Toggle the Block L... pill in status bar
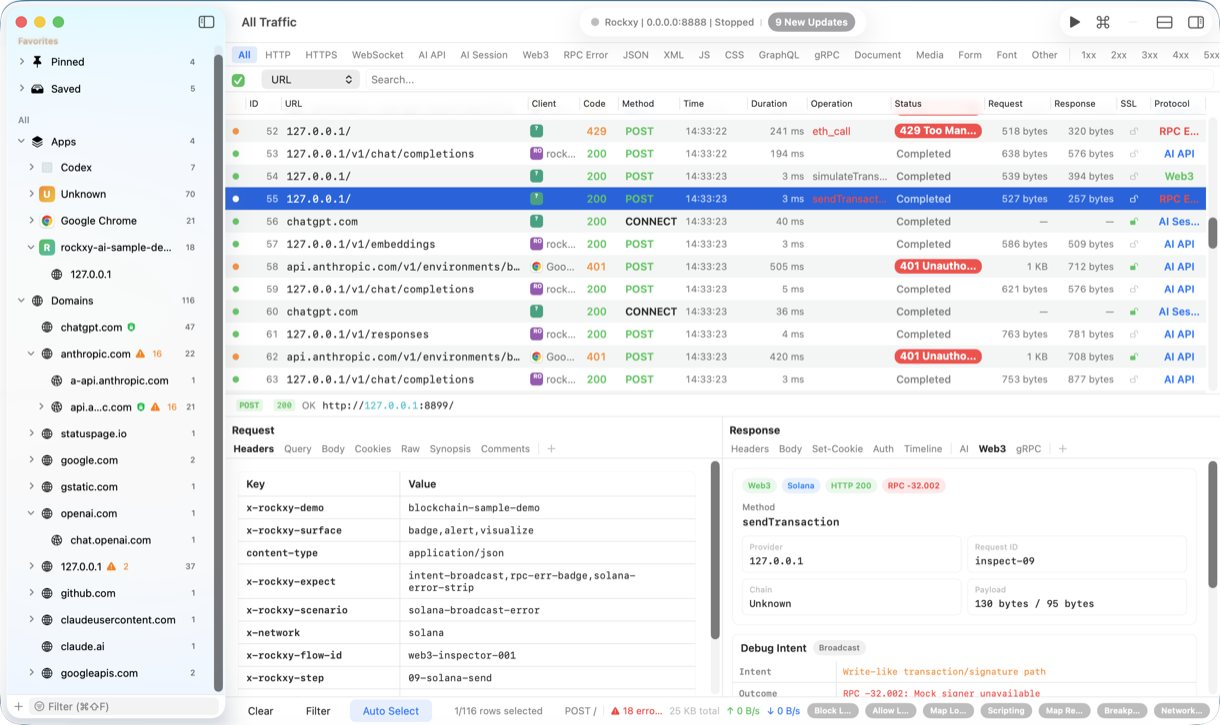The height and width of the screenshot is (725, 1220). [x=831, y=711]
